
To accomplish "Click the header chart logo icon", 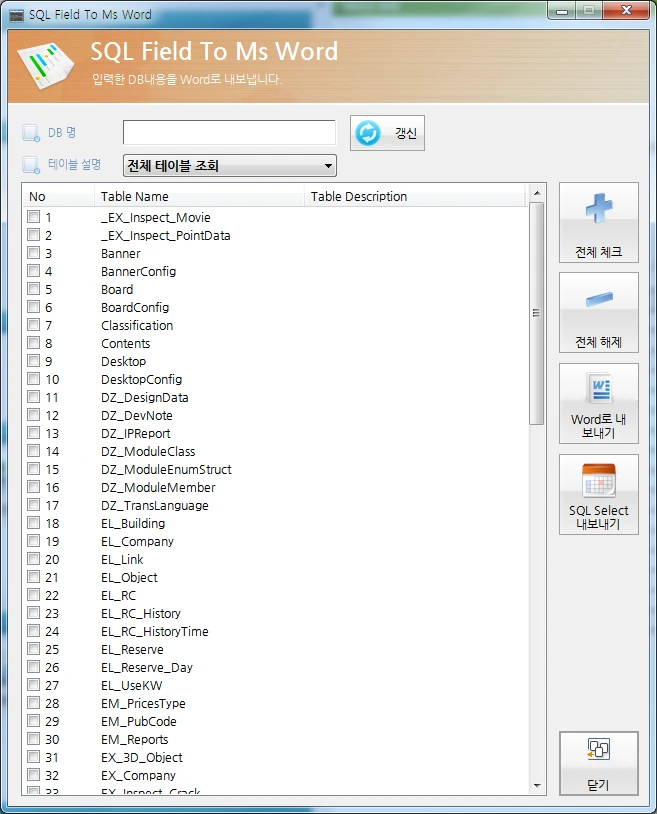I will [x=46, y=66].
